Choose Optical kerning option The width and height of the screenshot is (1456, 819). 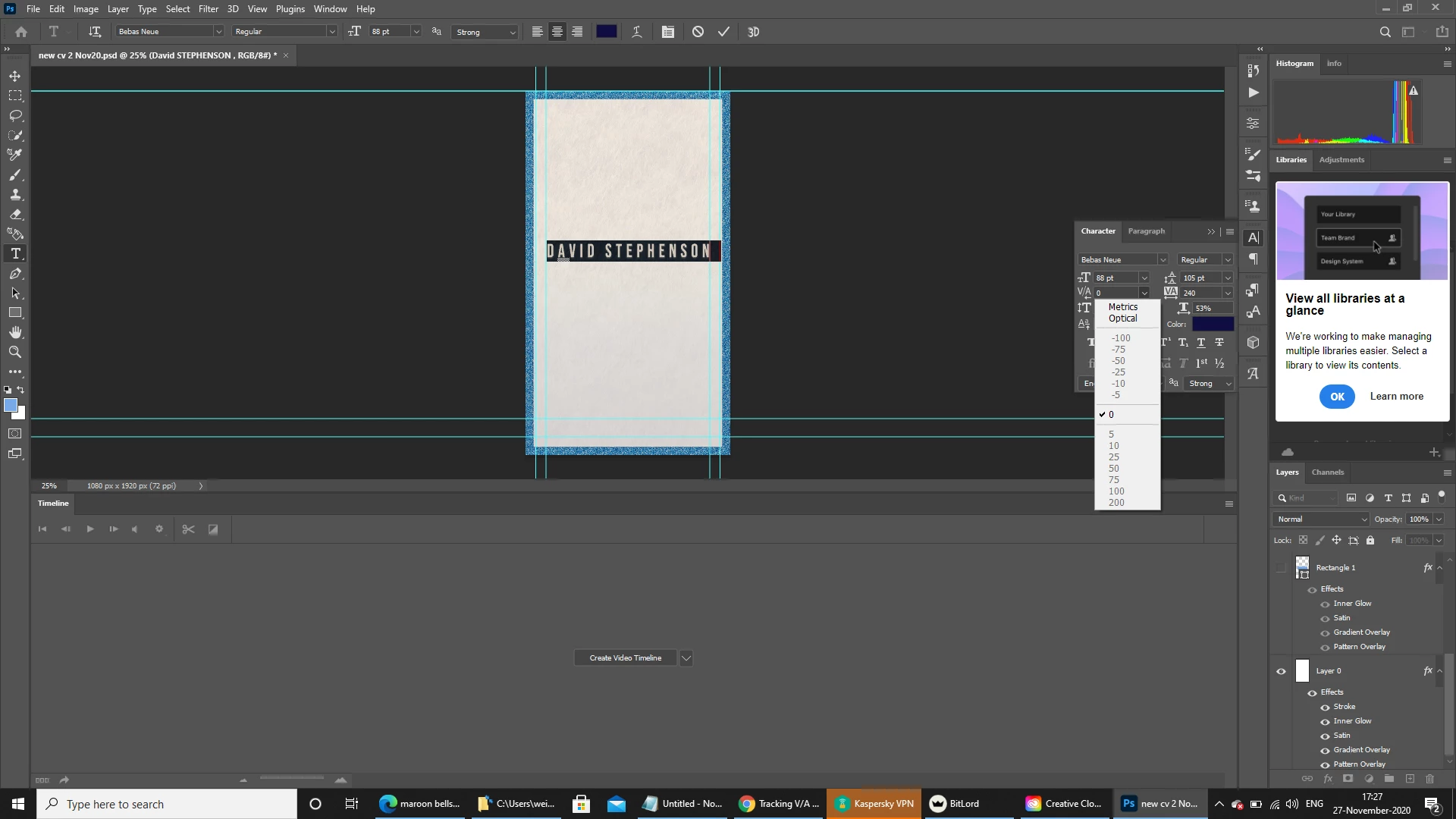tap(1122, 318)
